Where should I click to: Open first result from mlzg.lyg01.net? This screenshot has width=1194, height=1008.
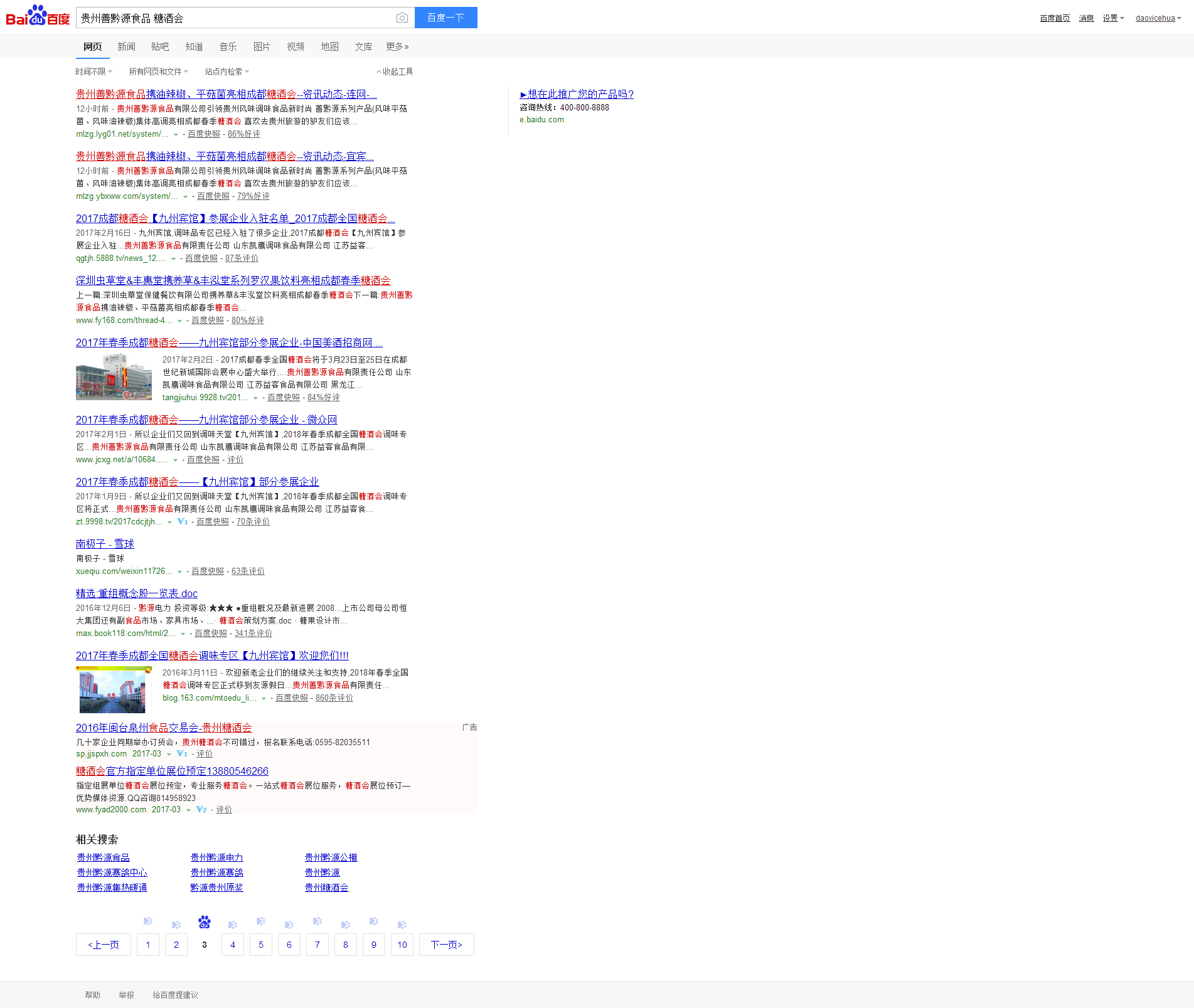(x=227, y=94)
